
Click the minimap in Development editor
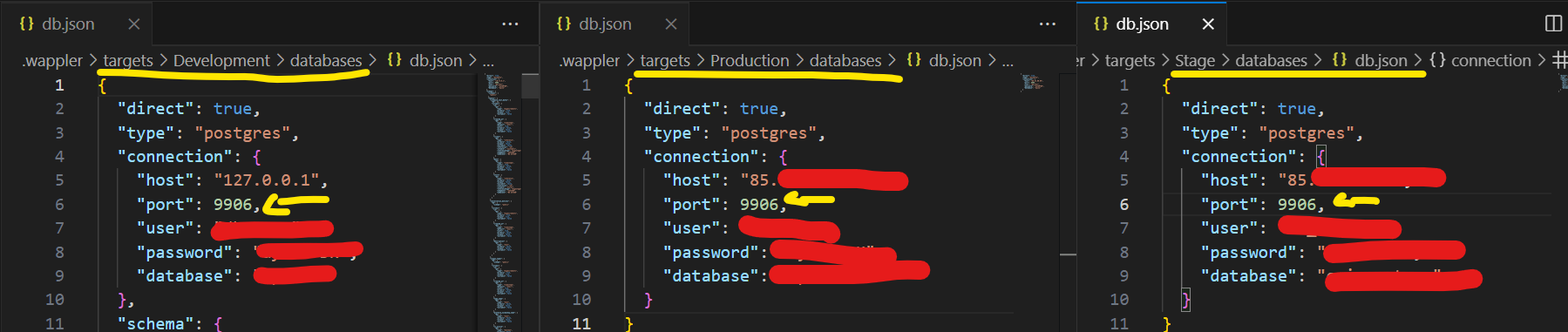503,202
